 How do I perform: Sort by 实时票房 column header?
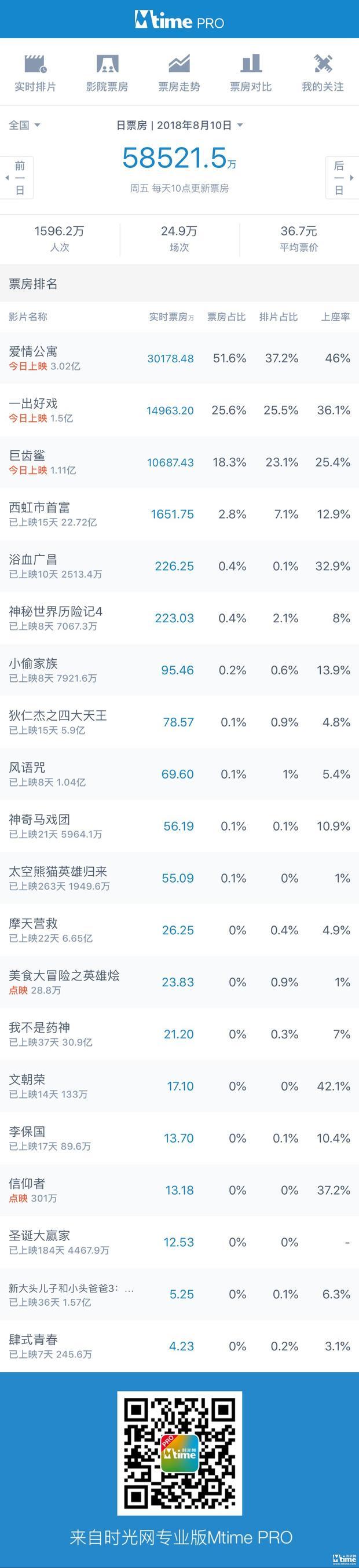(171, 317)
